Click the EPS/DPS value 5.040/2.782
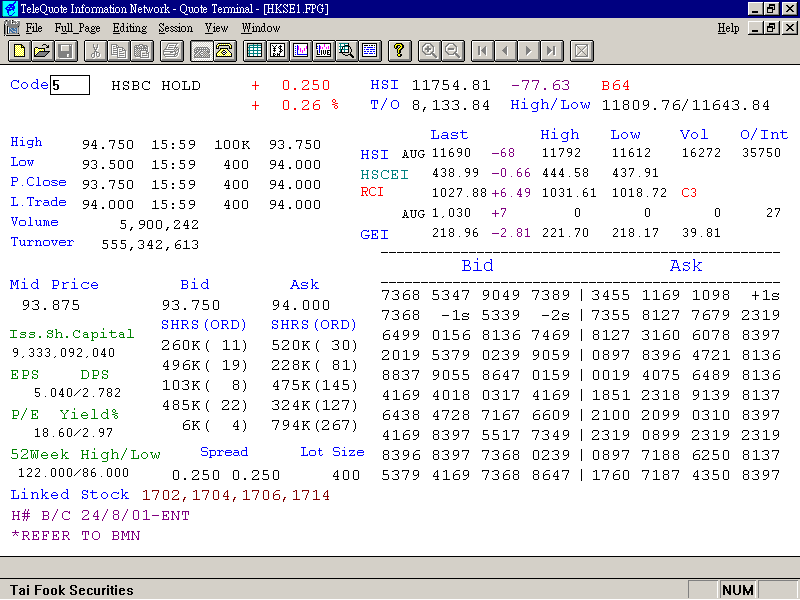Screen dimensions: 800x600 point(78,393)
